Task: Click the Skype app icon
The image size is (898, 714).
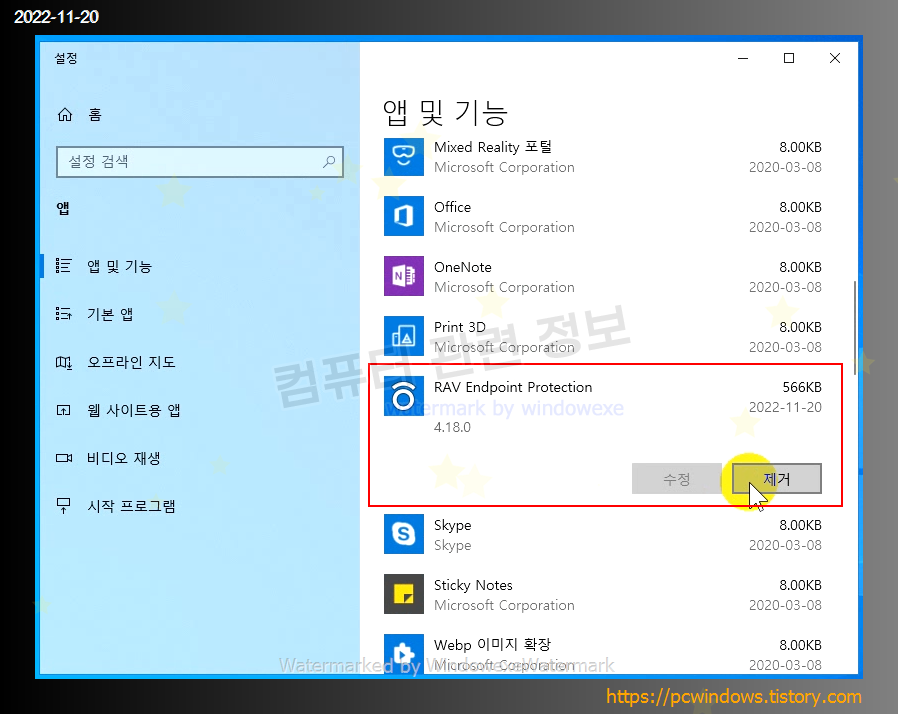Action: pyautogui.click(x=404, y=534)
